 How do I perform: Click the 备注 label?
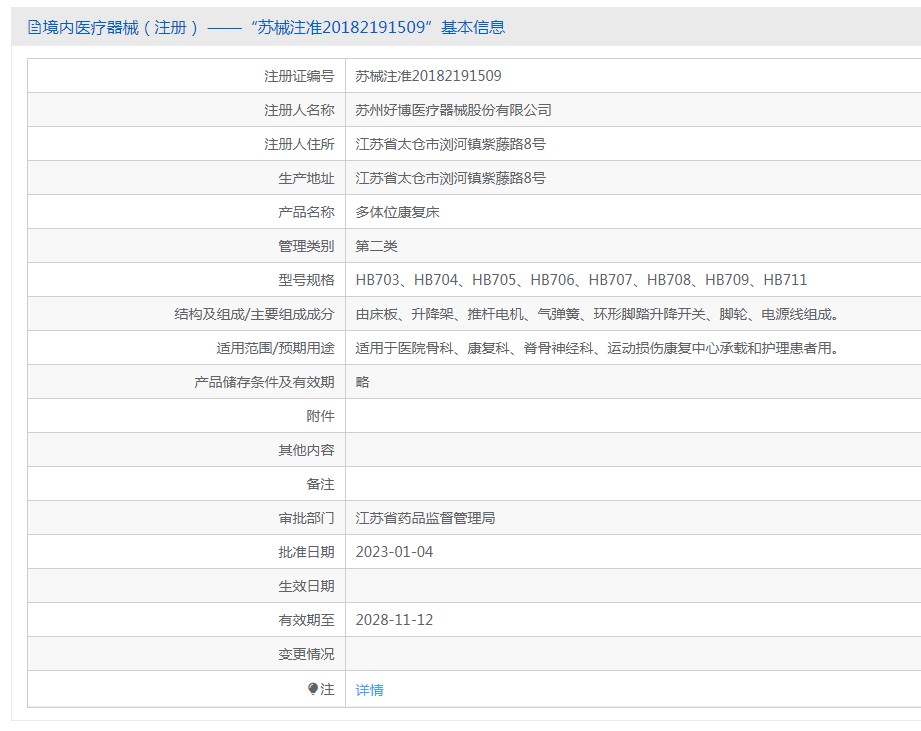point(320,484)
